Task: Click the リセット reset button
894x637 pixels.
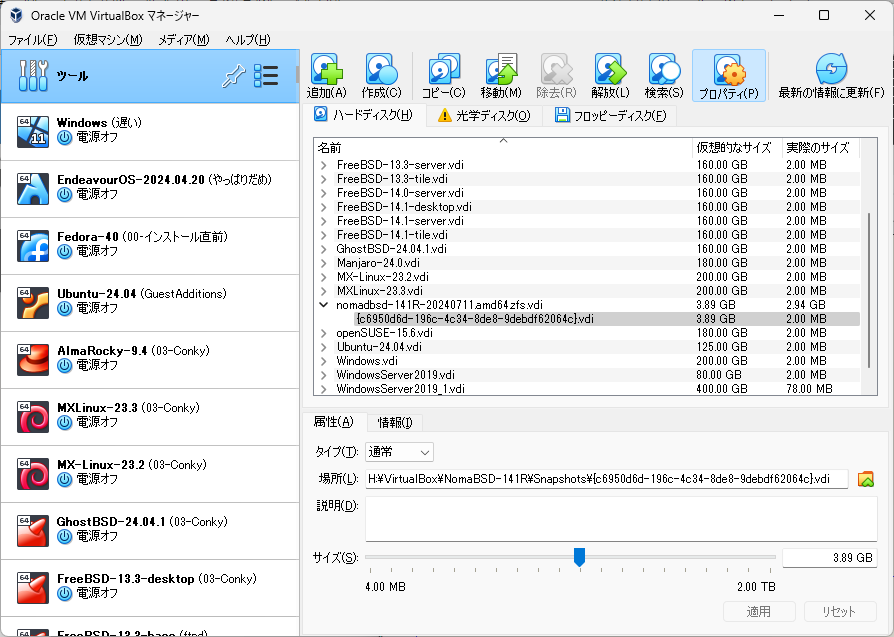Action: click(x=840, y=612)
